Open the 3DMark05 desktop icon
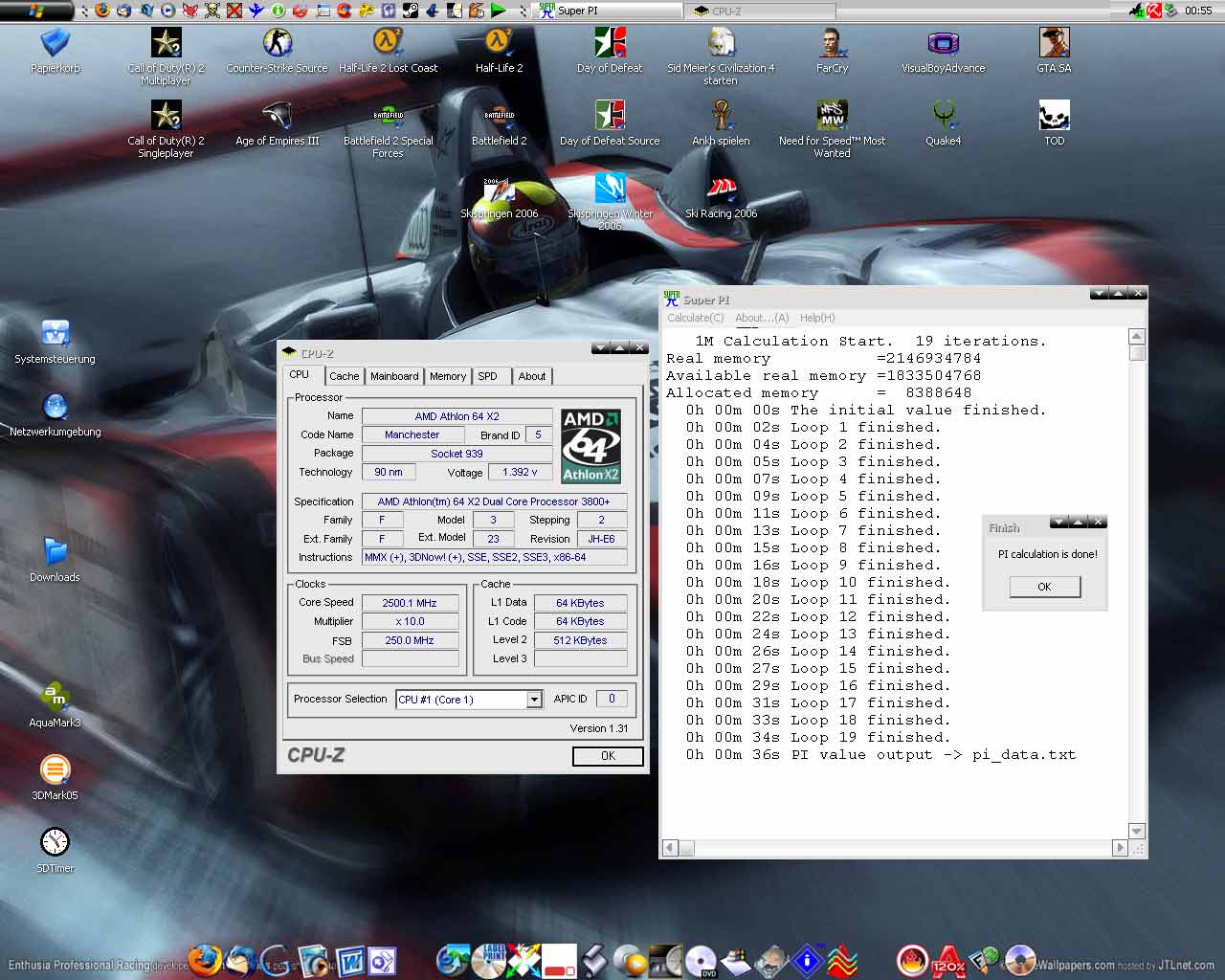The image size is (1225, 980). (55, 770)
